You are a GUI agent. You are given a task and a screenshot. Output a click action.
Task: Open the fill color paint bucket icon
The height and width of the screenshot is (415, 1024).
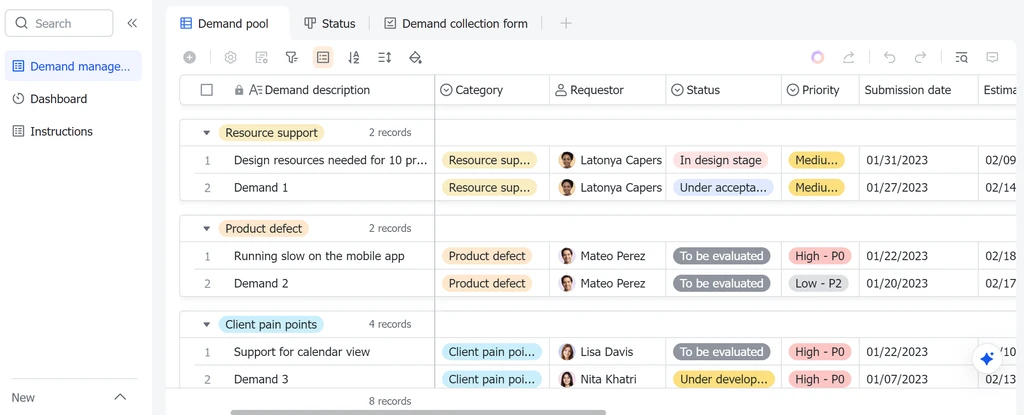pyautogui.click(x=415, y=58)
